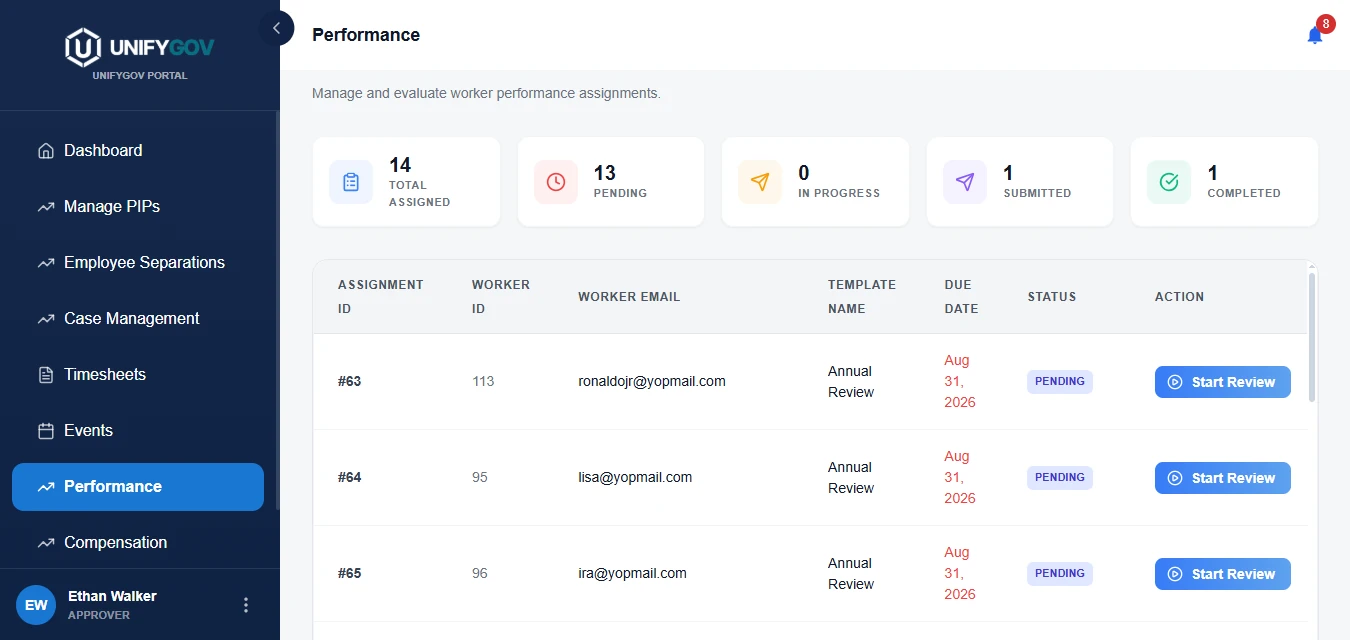
Task: Click the UnifyGov logo
Action: click(139, 47)
